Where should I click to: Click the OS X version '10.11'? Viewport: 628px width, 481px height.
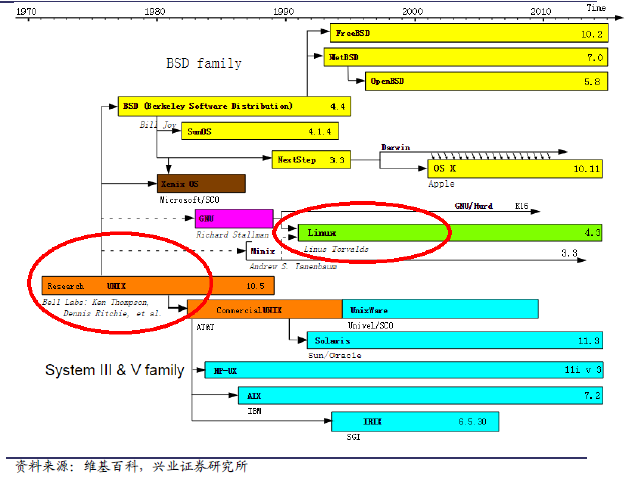point(586,169)
